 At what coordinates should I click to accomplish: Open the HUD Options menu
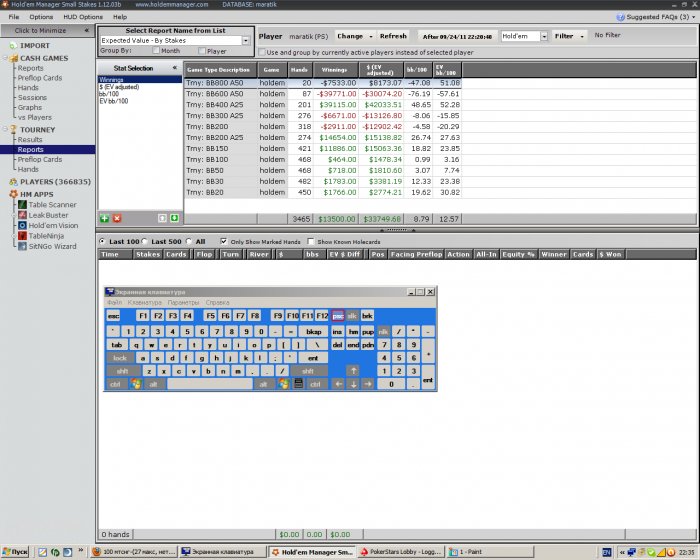84,17
